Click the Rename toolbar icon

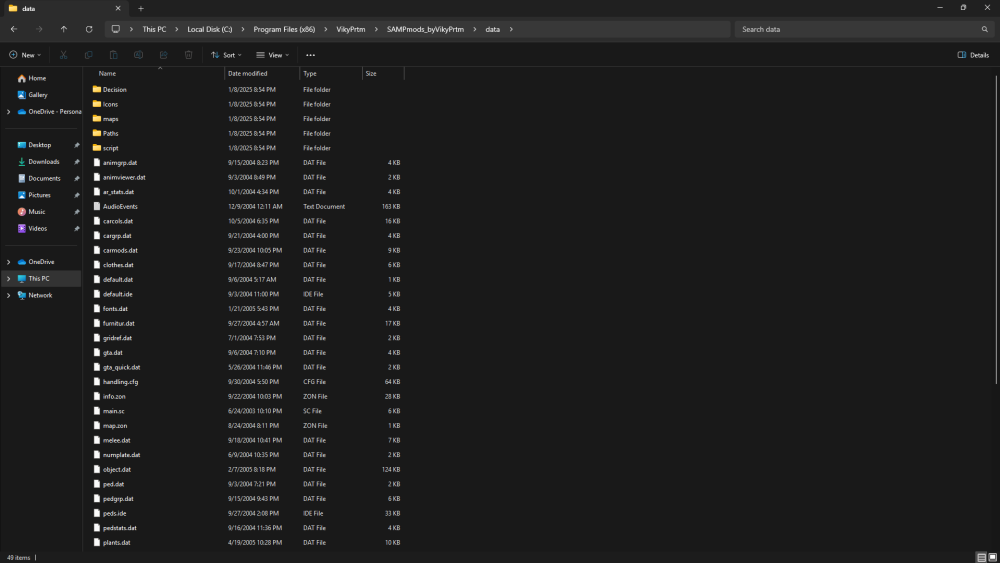pos(138,55)
